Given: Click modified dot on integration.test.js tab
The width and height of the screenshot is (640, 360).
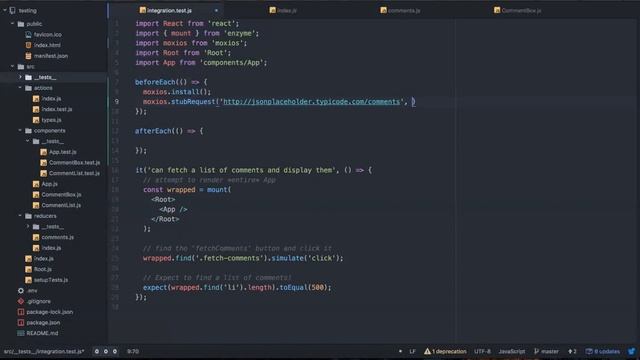Looking at the screenshot, I should point(216,10).
